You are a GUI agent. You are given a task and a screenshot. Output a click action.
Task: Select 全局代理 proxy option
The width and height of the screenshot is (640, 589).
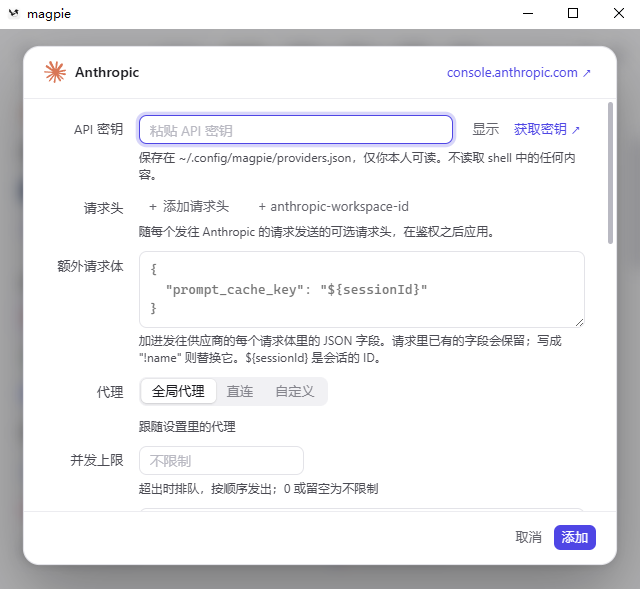point(178,391)
